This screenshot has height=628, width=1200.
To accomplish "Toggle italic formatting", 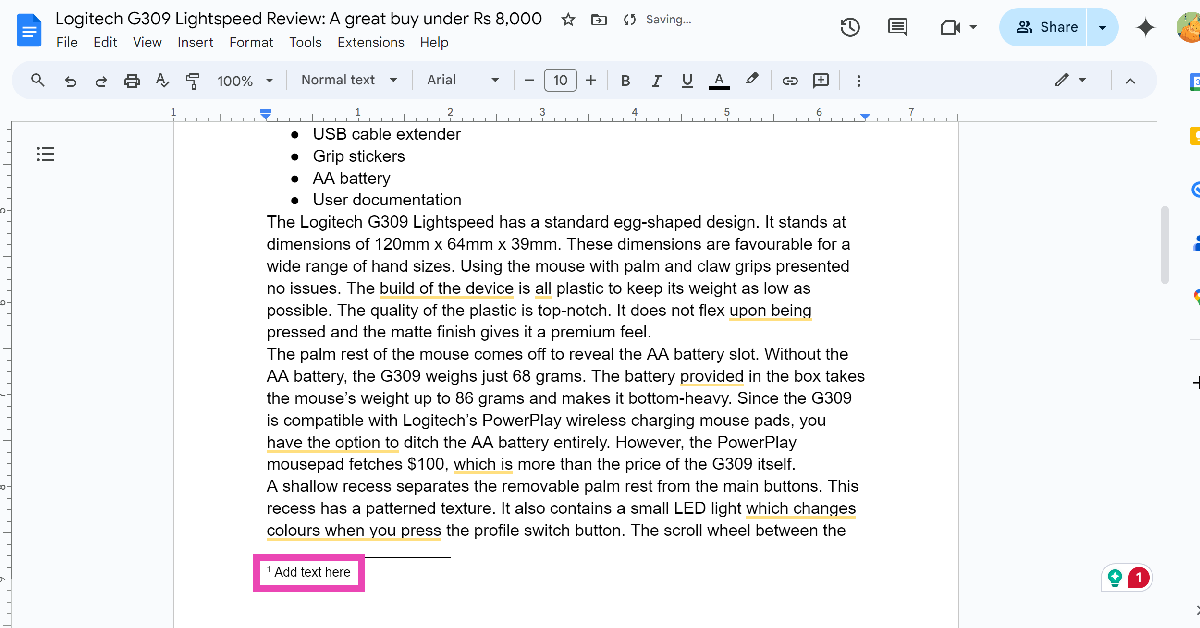I will pos(656,80).
